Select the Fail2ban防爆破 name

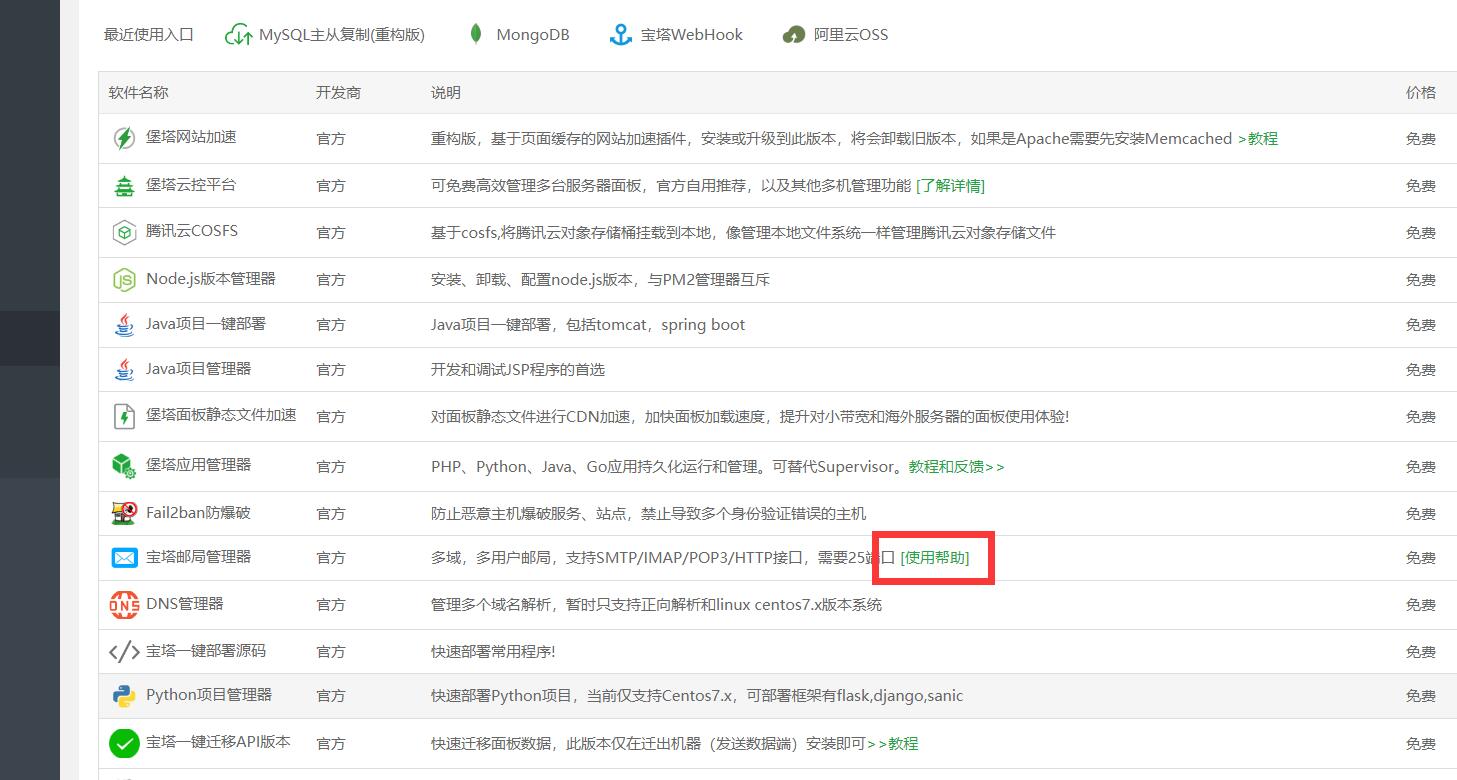(x=198, y=513)
